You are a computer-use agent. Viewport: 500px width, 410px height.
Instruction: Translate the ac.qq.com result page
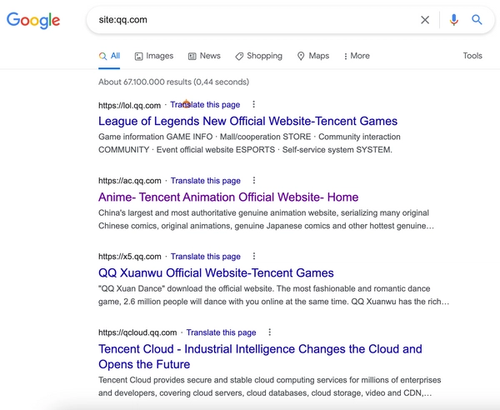206,181
